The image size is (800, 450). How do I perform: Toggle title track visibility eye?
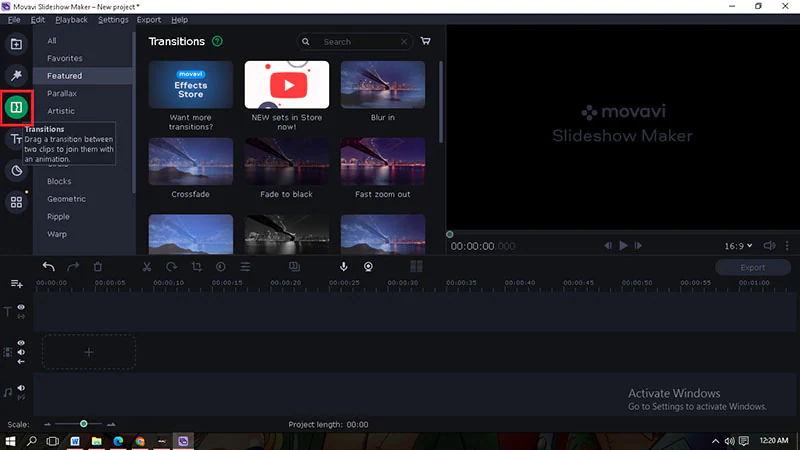(21, 307)
